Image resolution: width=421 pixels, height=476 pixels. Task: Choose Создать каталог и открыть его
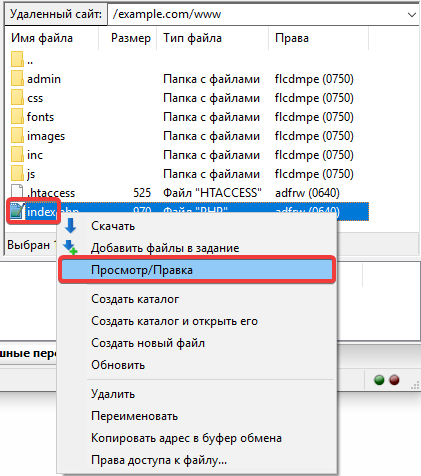197,321
